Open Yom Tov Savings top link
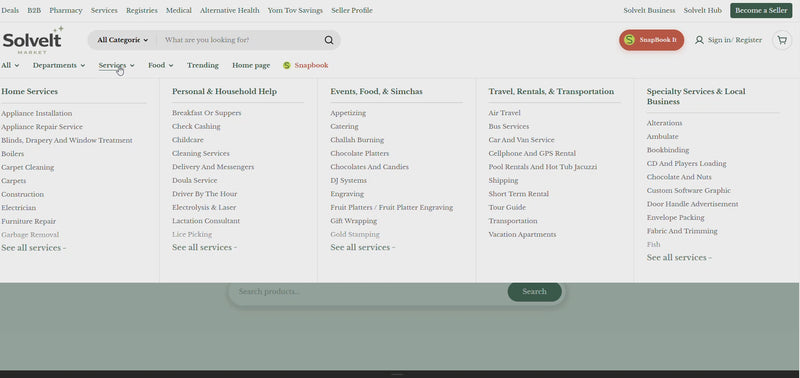This screenshot has height=378, width=800. click(295, 10)
